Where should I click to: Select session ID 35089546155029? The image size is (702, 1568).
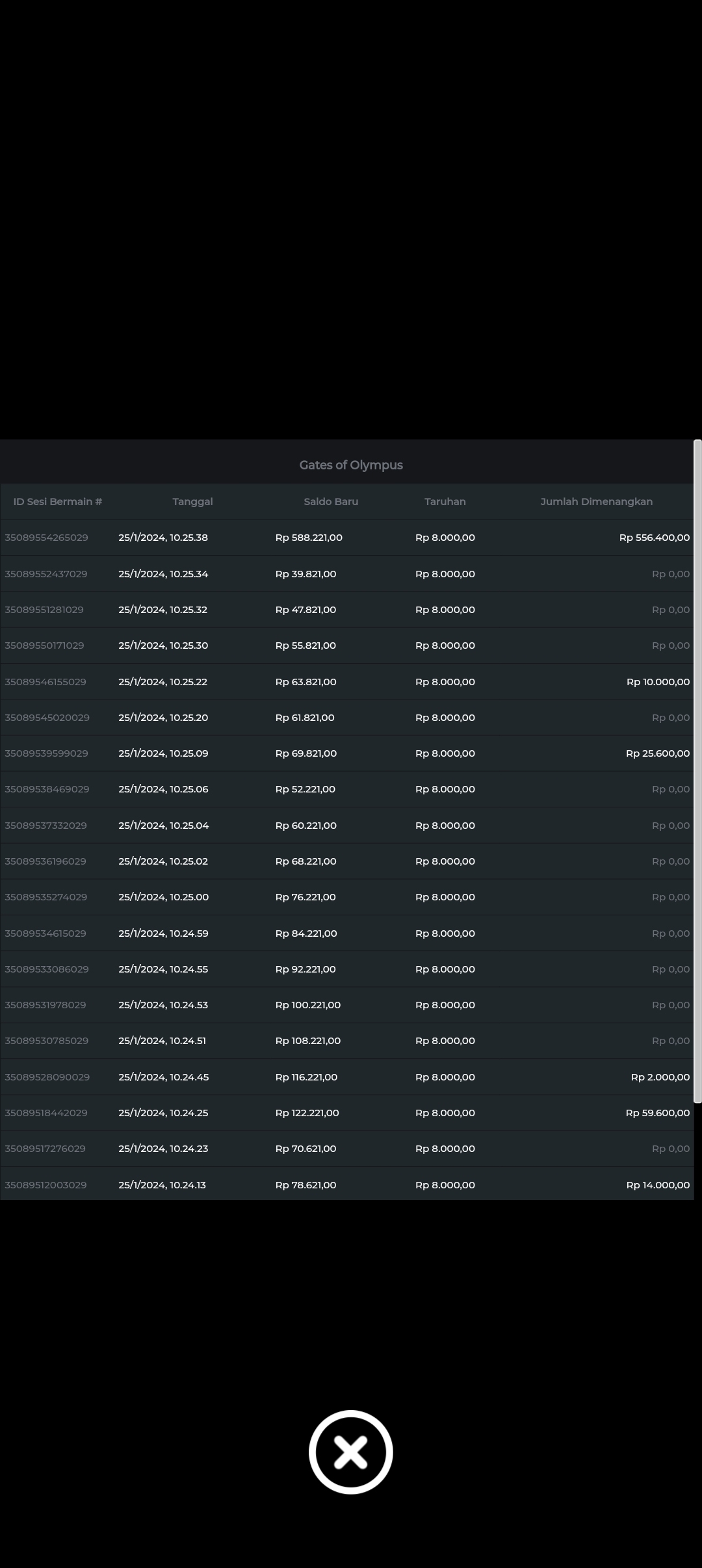(x=45, y=682)
